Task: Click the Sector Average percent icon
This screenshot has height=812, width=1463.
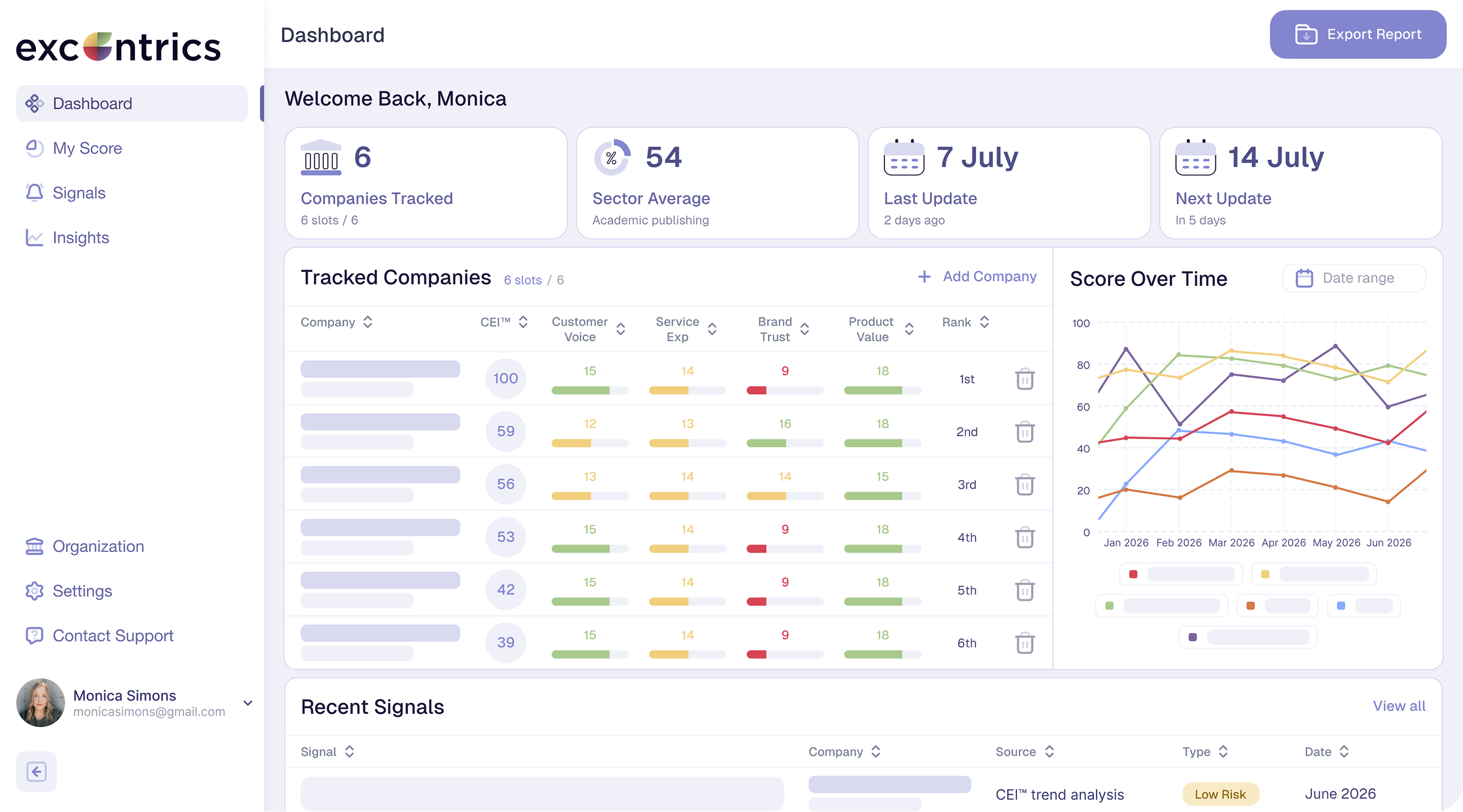Action: click(x=612, y=157)
